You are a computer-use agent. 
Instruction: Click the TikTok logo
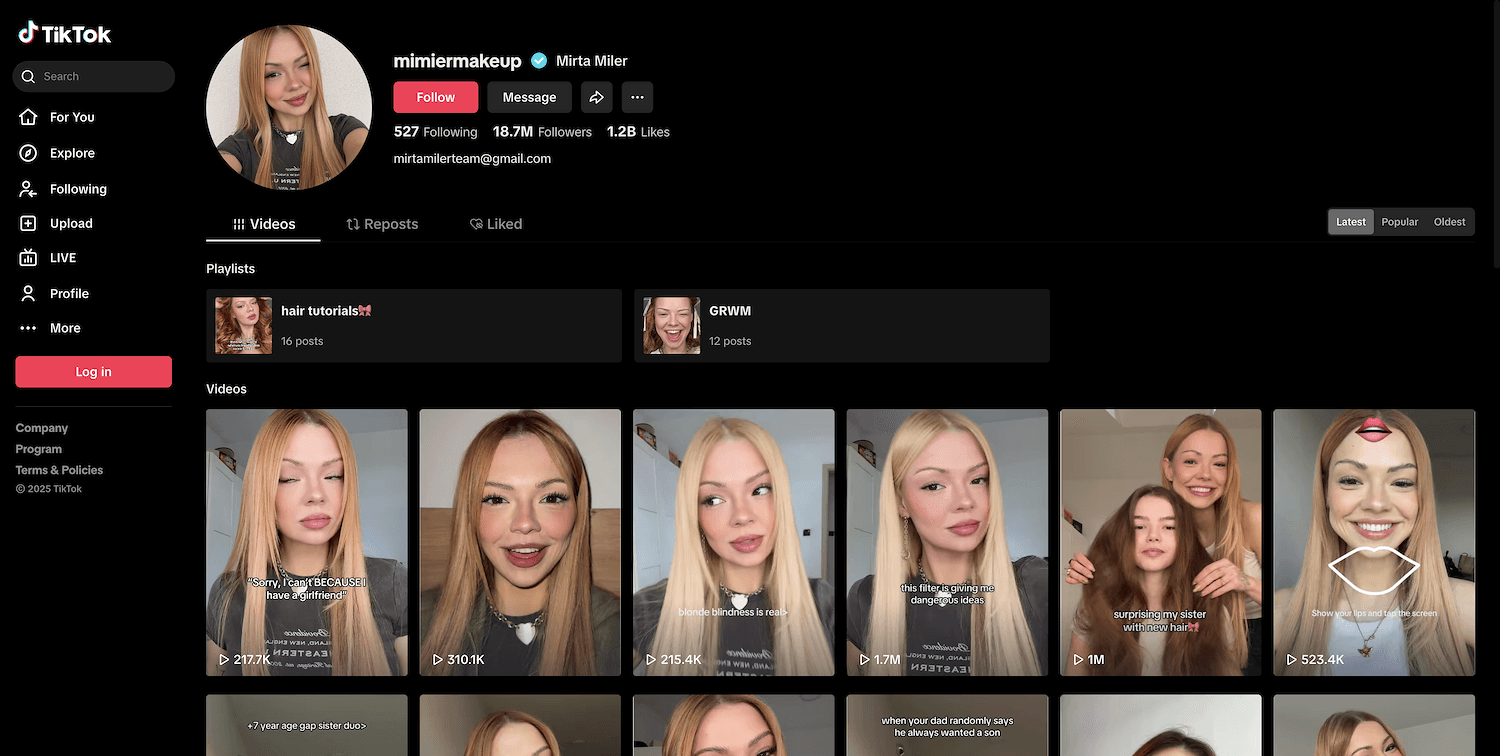[64, 31]
